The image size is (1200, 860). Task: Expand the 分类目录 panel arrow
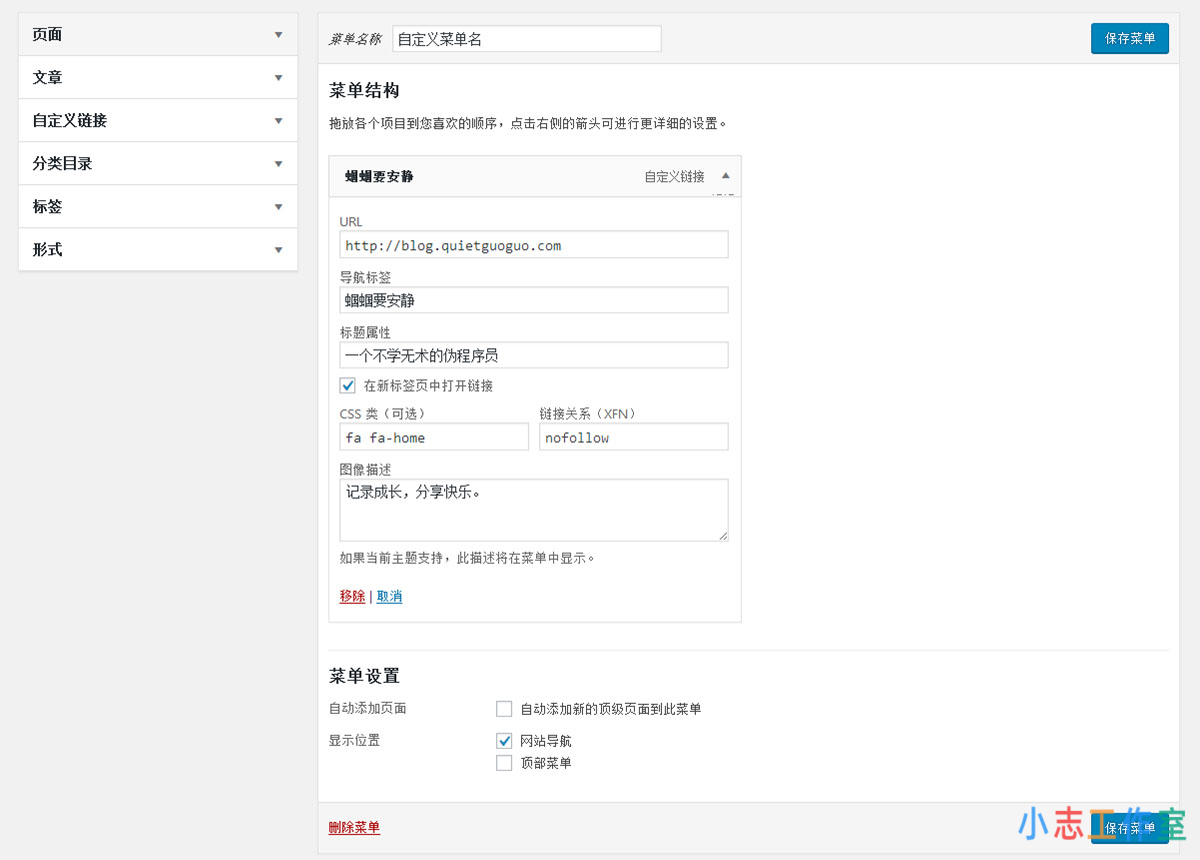click(279, 164)
